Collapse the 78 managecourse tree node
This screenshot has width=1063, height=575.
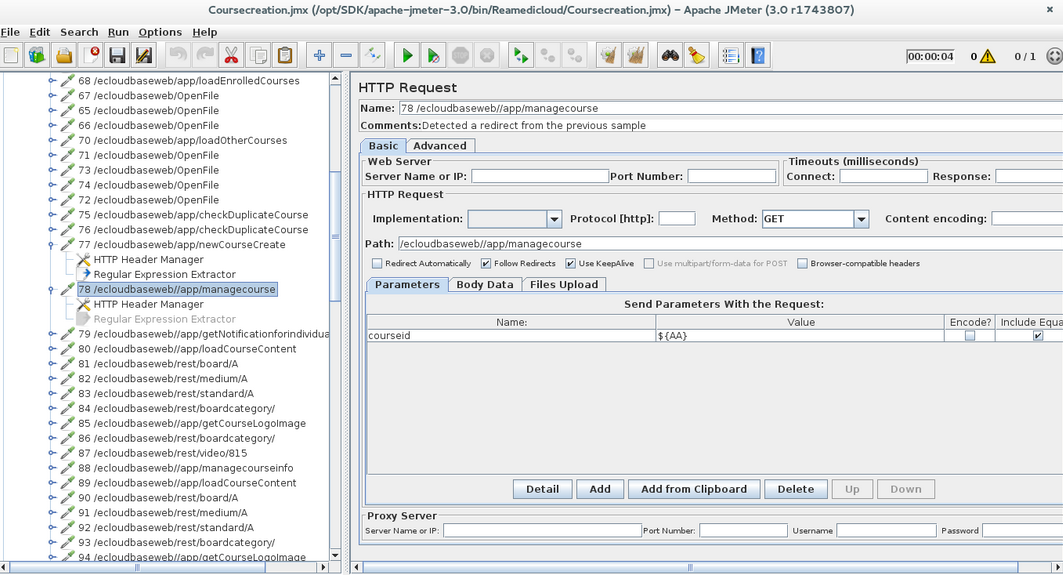pos(52,290)
